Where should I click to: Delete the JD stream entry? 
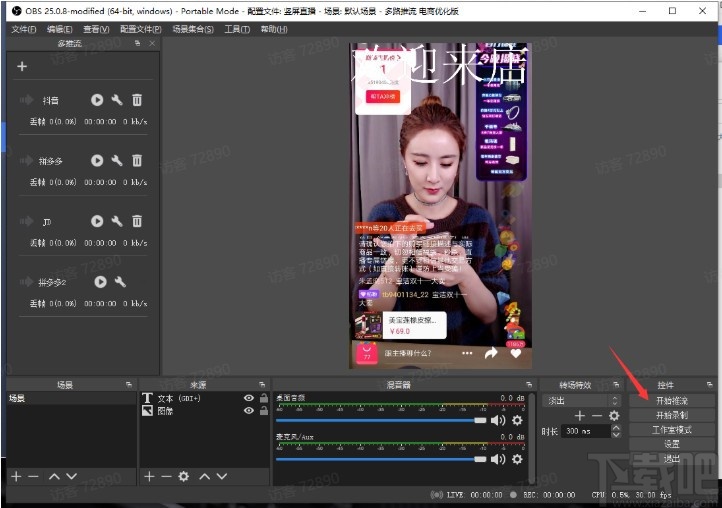[x=137, y=221]
